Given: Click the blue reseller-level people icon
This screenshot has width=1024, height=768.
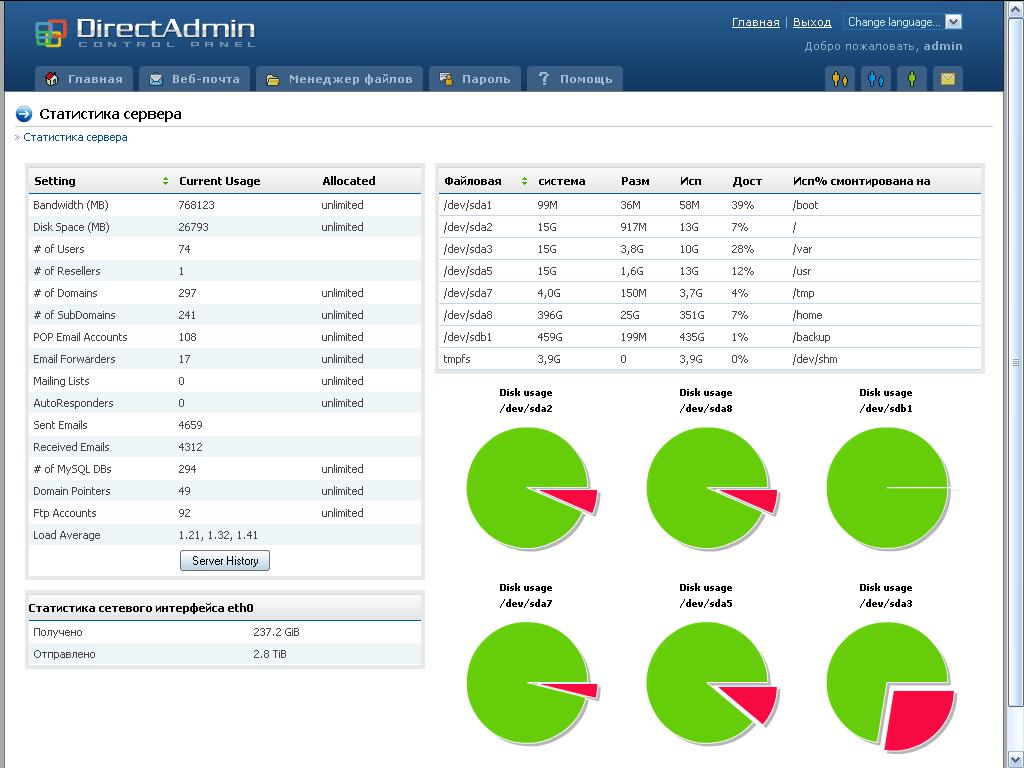Looking at the screenshot, I should pos(876,79).
